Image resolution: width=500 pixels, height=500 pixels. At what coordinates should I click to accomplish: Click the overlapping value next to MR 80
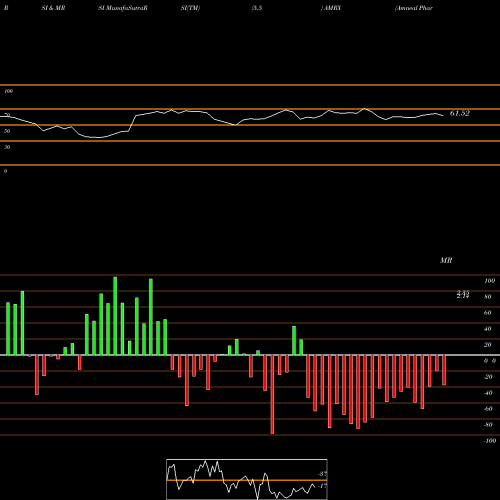pos(463,294)
